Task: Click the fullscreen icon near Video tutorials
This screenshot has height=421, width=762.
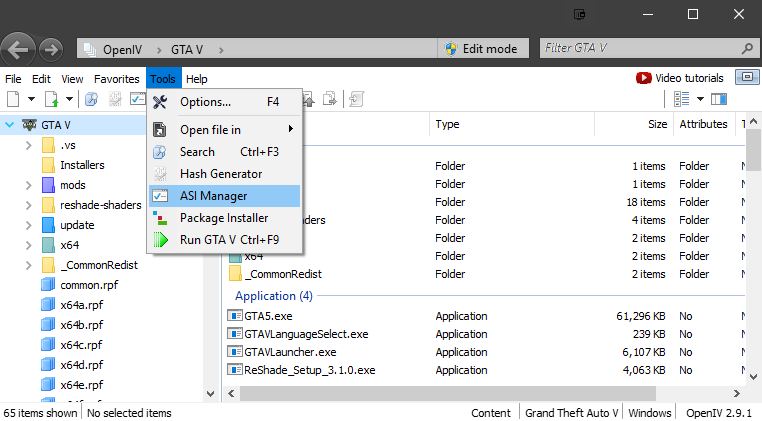Action: pos(747,77)
